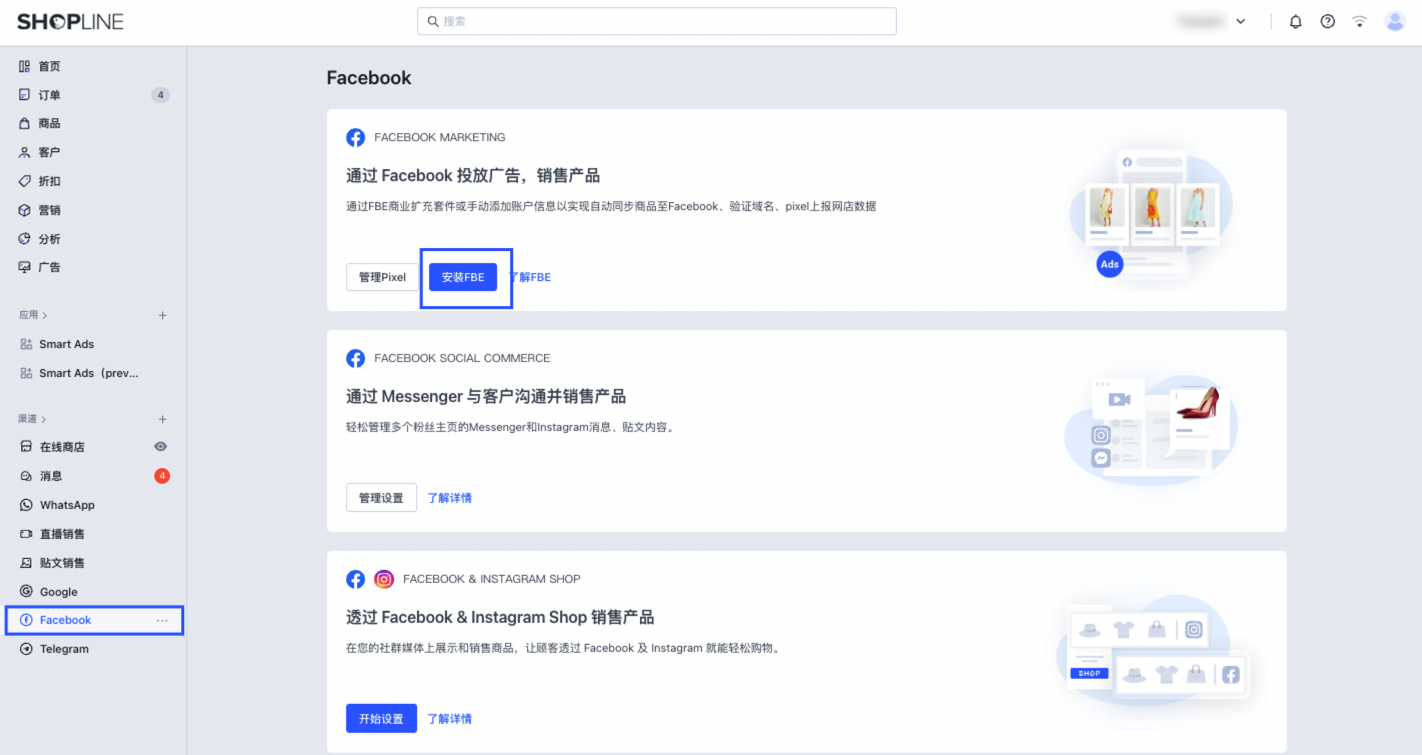Click the SHOPLINE logo
The image size is (1422, 755).
point(70,21)
